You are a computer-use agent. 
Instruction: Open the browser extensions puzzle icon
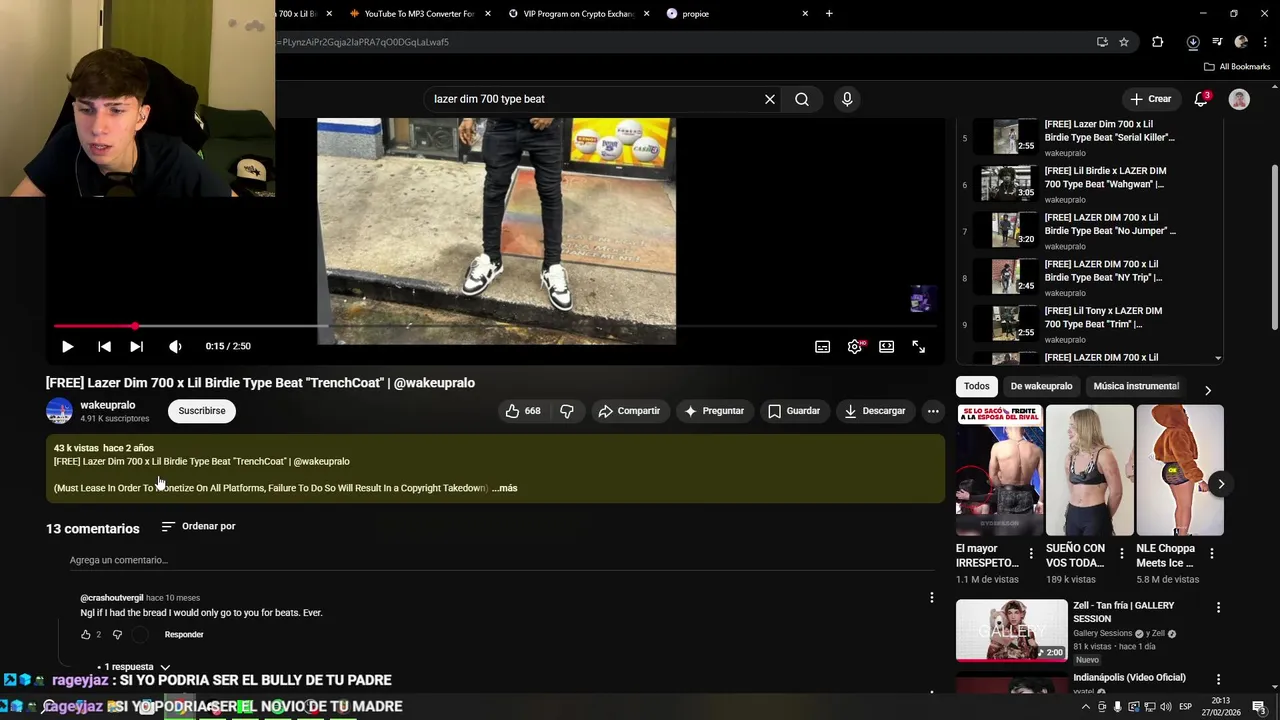pos(1158,42)
